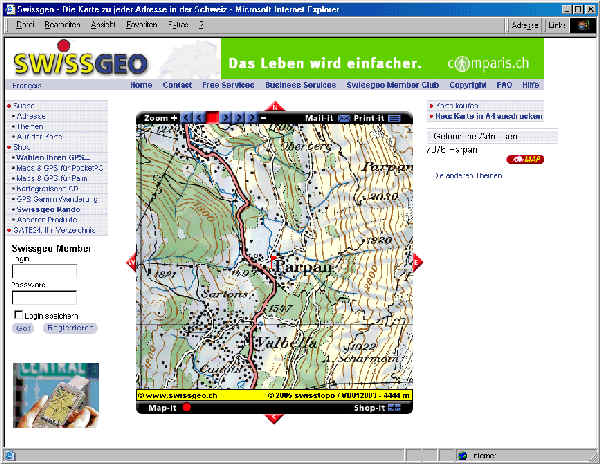This screenshot has height=464, width=600.
Task: Open the Ansicht menu
Action: point(103,25)
